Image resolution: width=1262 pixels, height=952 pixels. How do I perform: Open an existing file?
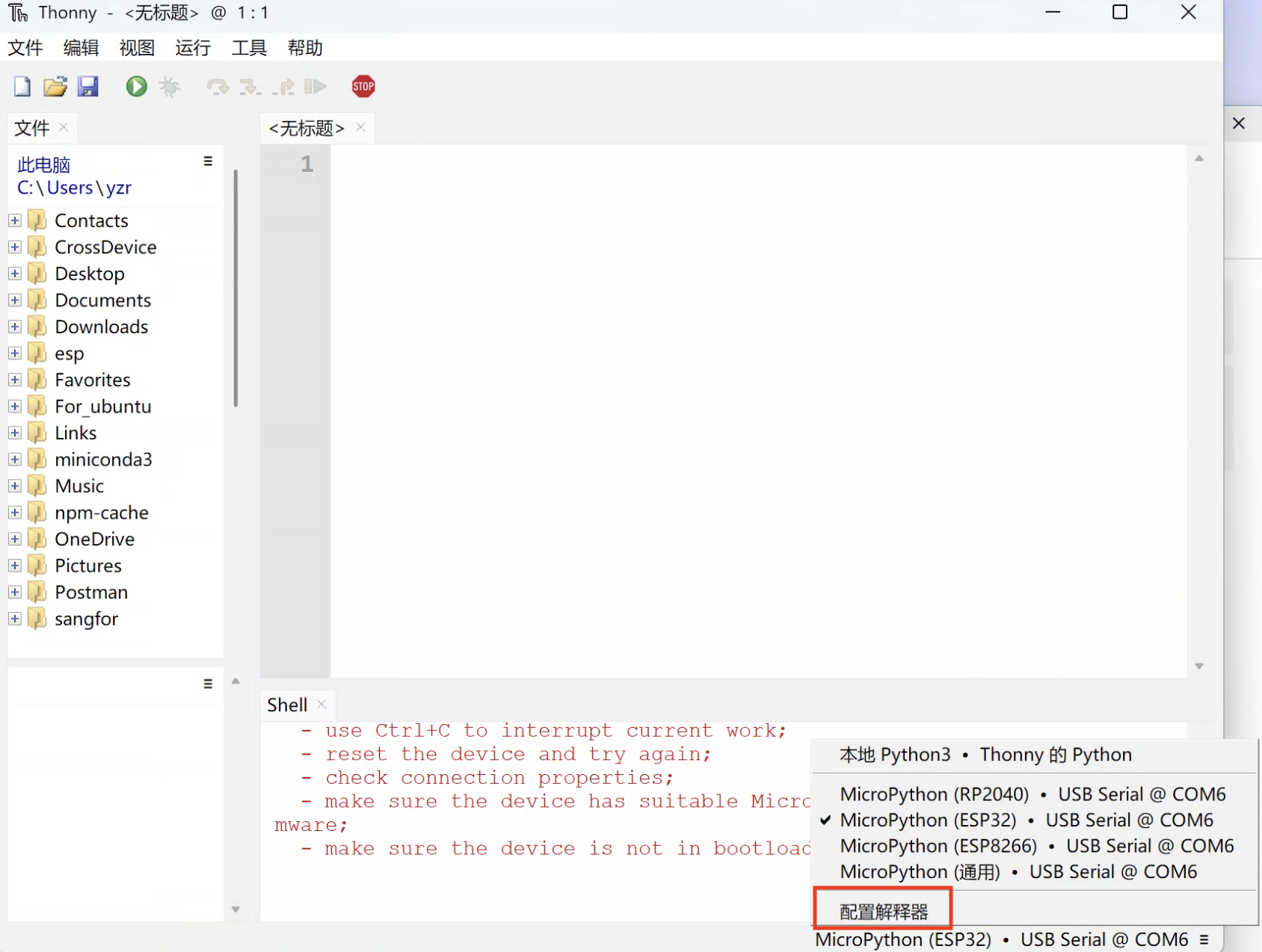tap(55, 86)
